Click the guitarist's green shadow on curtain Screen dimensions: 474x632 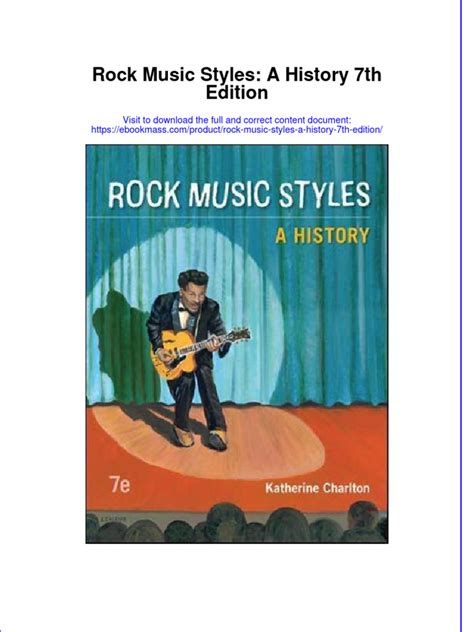tap(121, 347)
